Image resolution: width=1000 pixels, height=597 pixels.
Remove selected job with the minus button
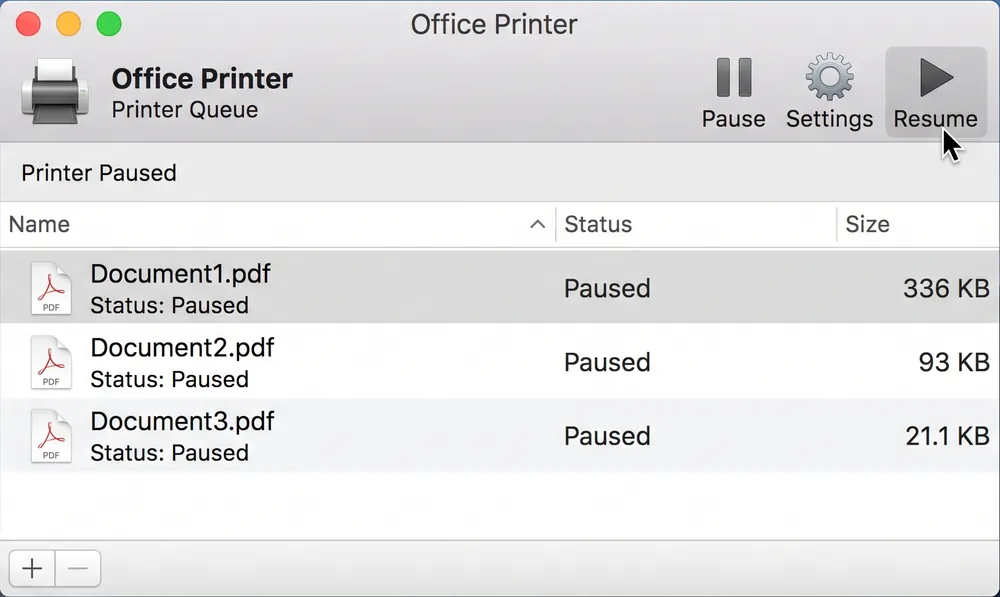78,568
